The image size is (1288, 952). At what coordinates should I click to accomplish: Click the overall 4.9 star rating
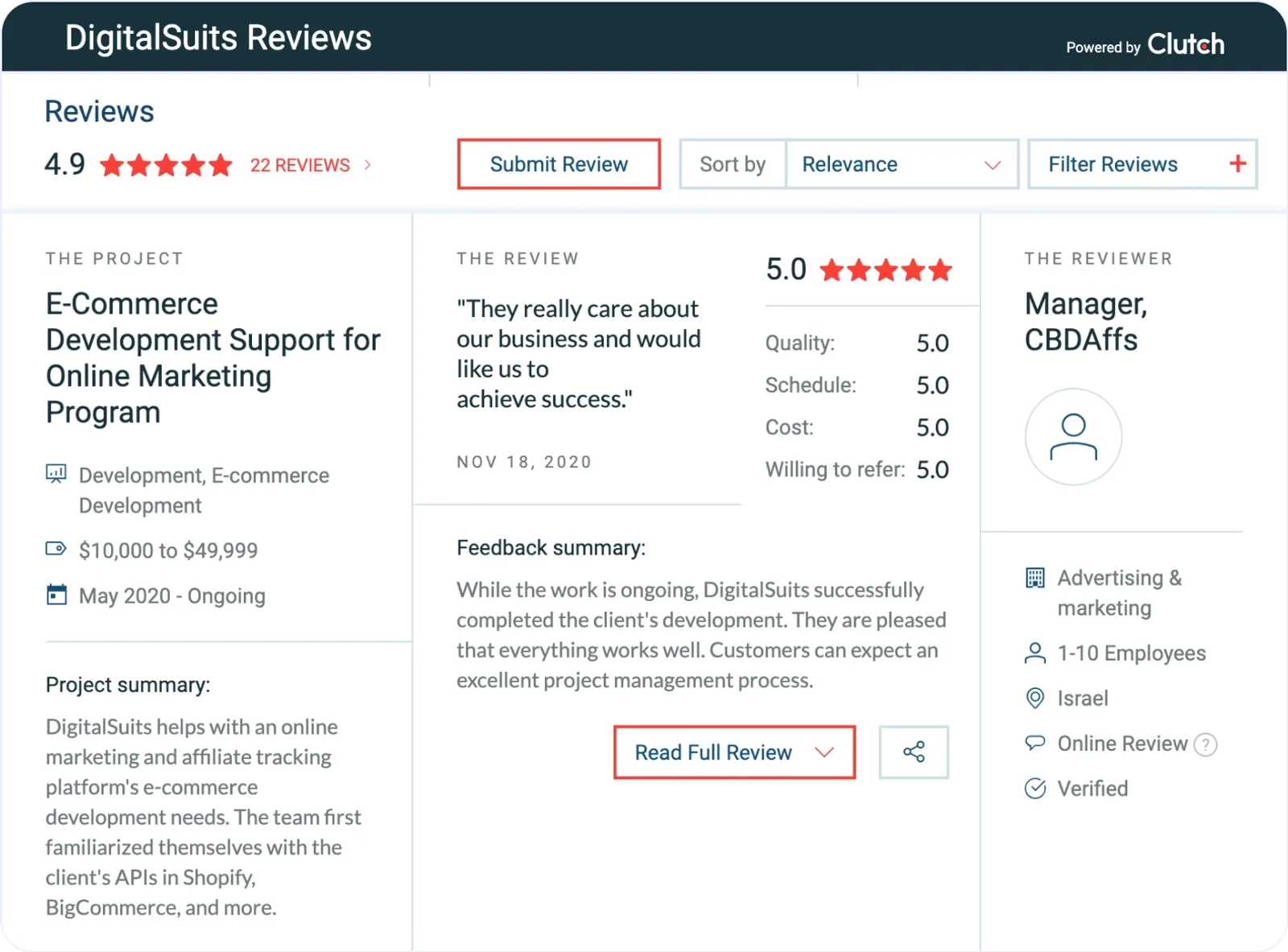tap(166, 165)
